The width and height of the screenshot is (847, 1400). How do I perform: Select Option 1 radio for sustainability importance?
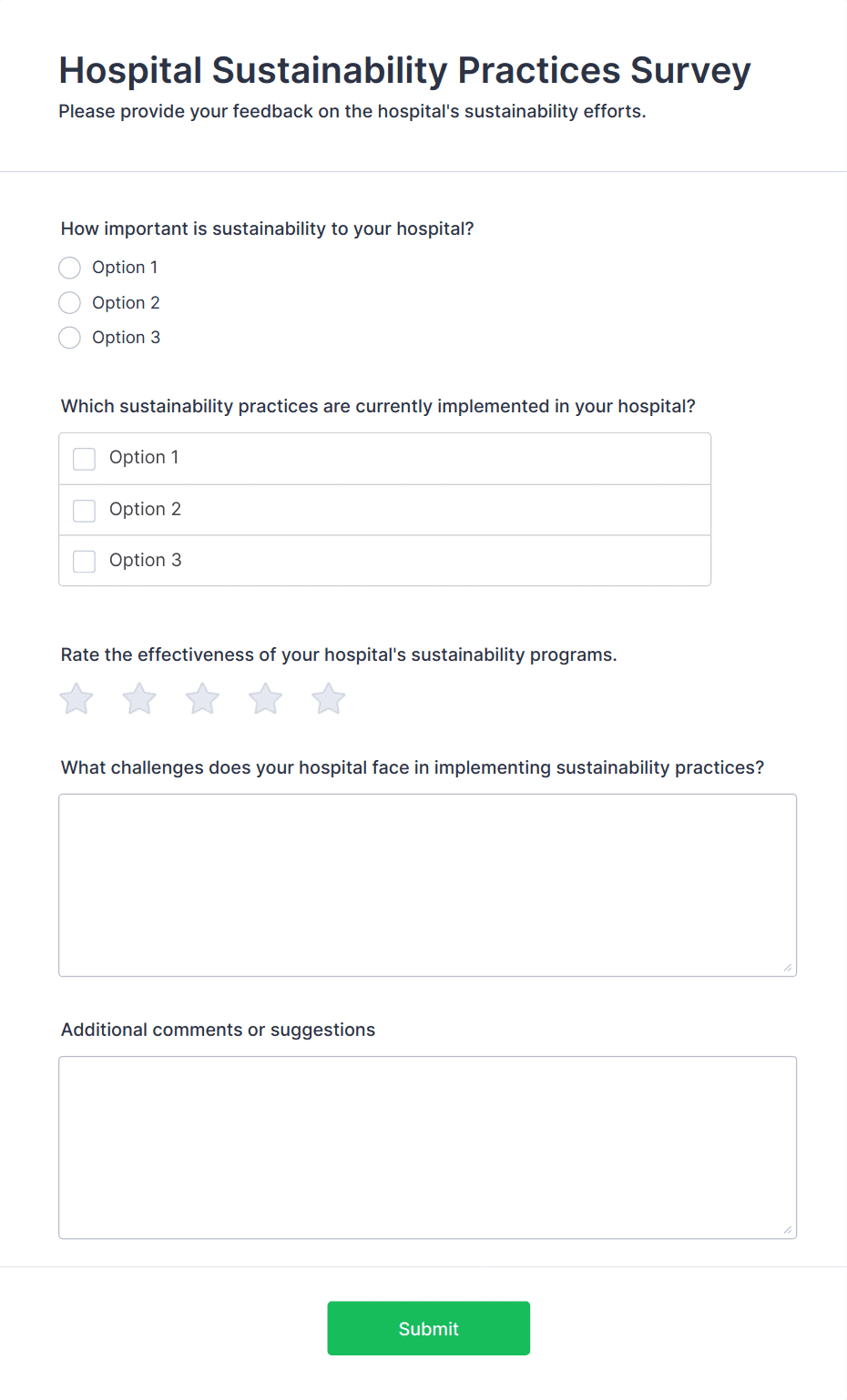pos(70,268)
